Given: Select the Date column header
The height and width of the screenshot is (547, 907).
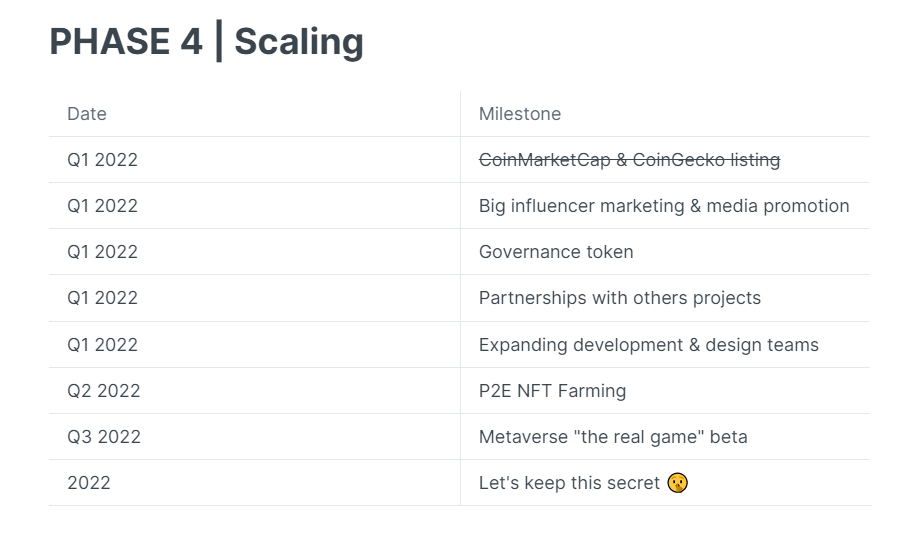Looking at the screenshot, I should pyautogui.click(x=87, y=114).
